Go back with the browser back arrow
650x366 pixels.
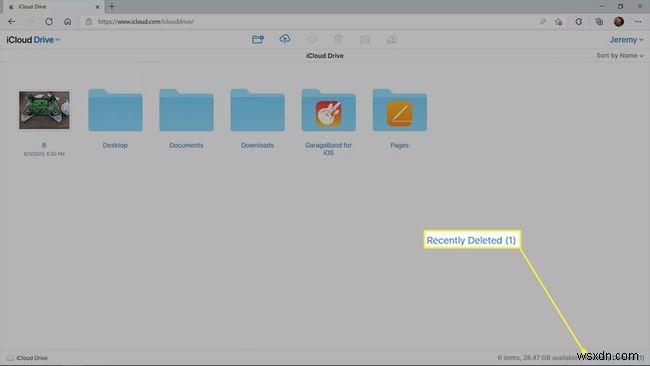coord(12,22)
